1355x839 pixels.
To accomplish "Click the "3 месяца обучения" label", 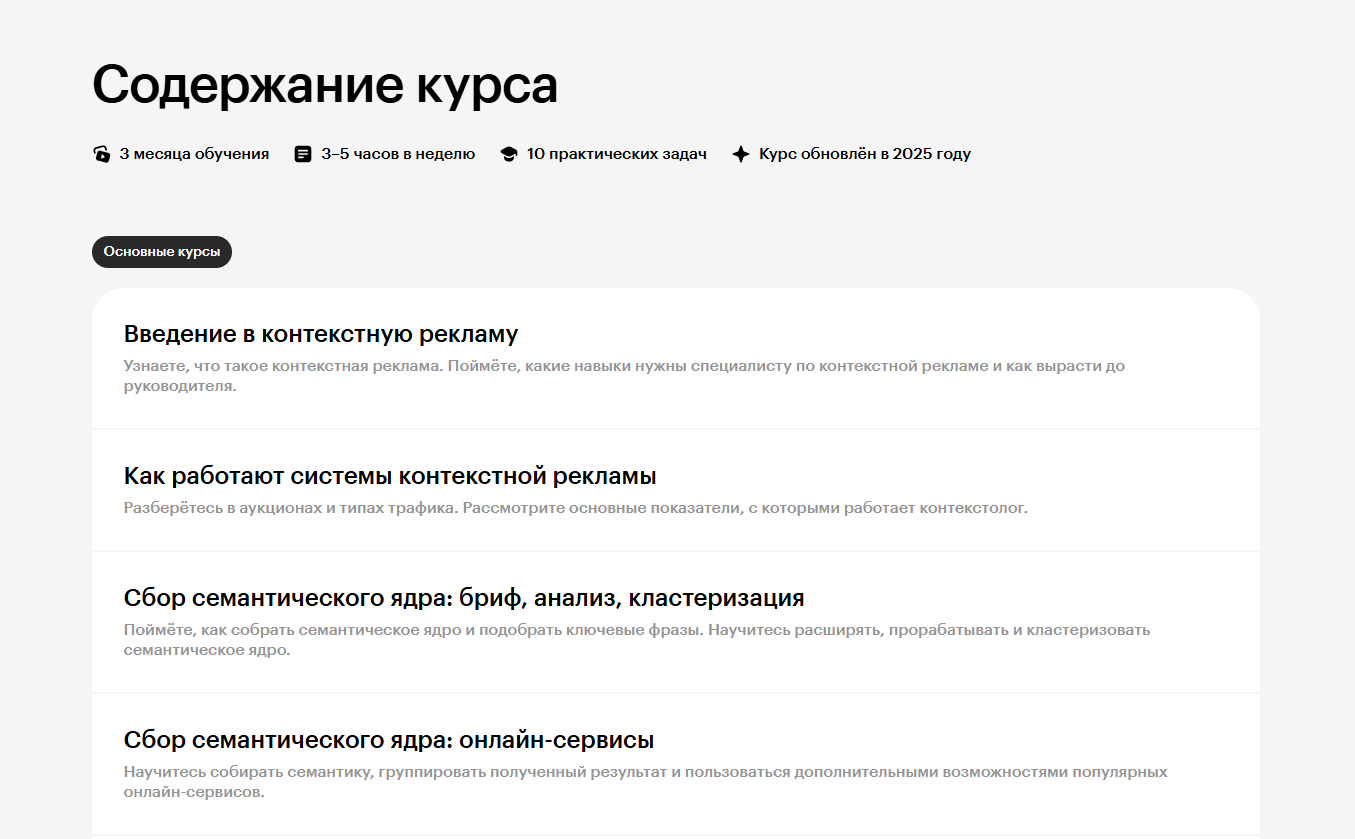I will click(194, 153).
